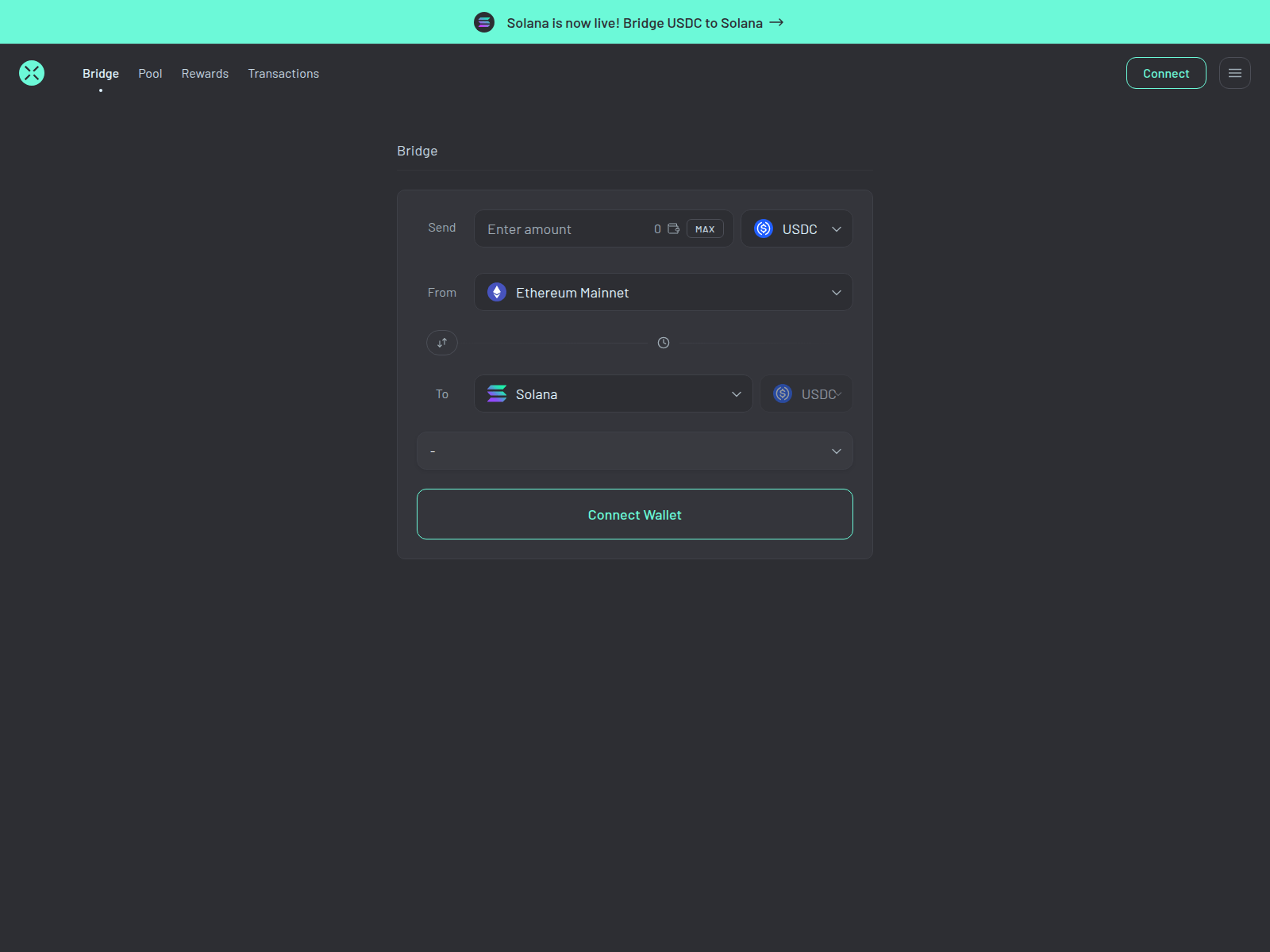
Task: Open the hamburger menu icon
Action: (x=1235, y=73)
